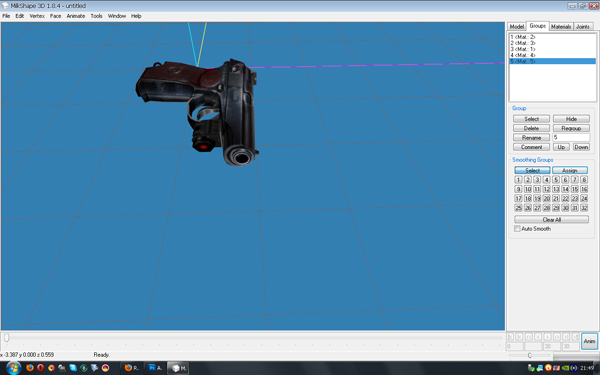Click the group rename text field
Image resolution: width=600 pixels, height=375 pixels.
point(571,137)
